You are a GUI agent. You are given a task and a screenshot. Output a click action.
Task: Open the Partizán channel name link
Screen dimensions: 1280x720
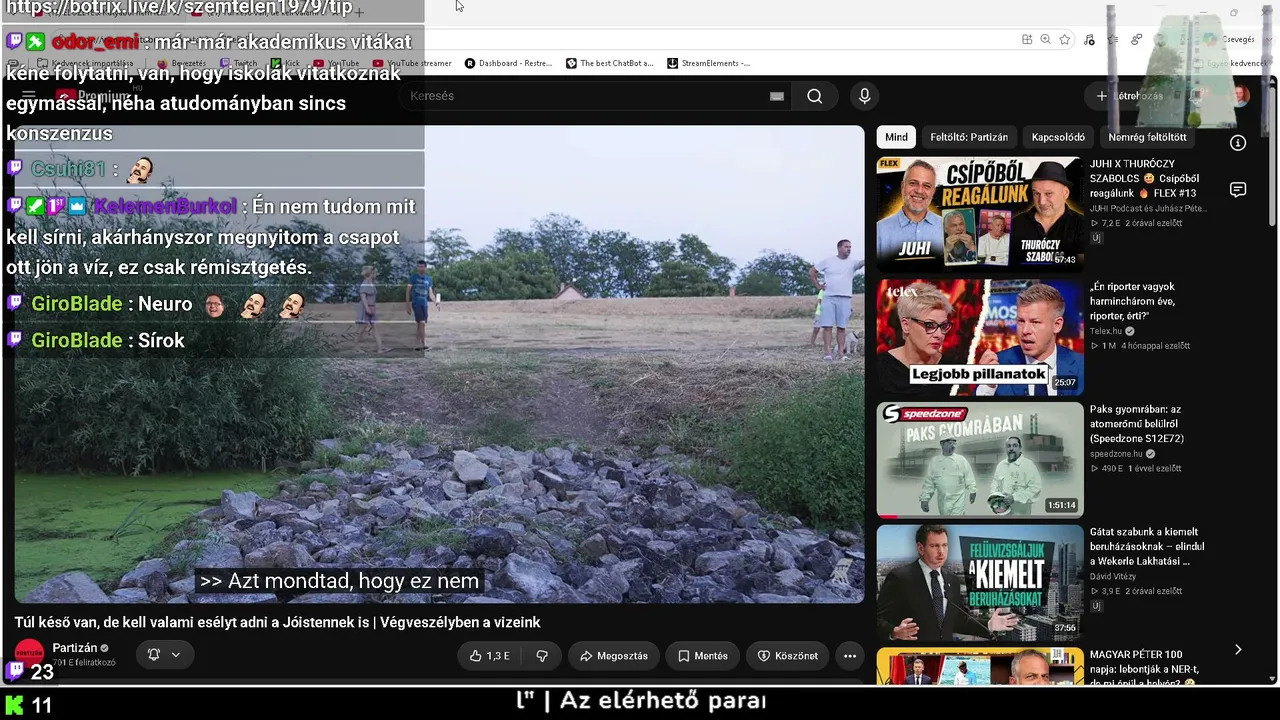click(75, 648)
